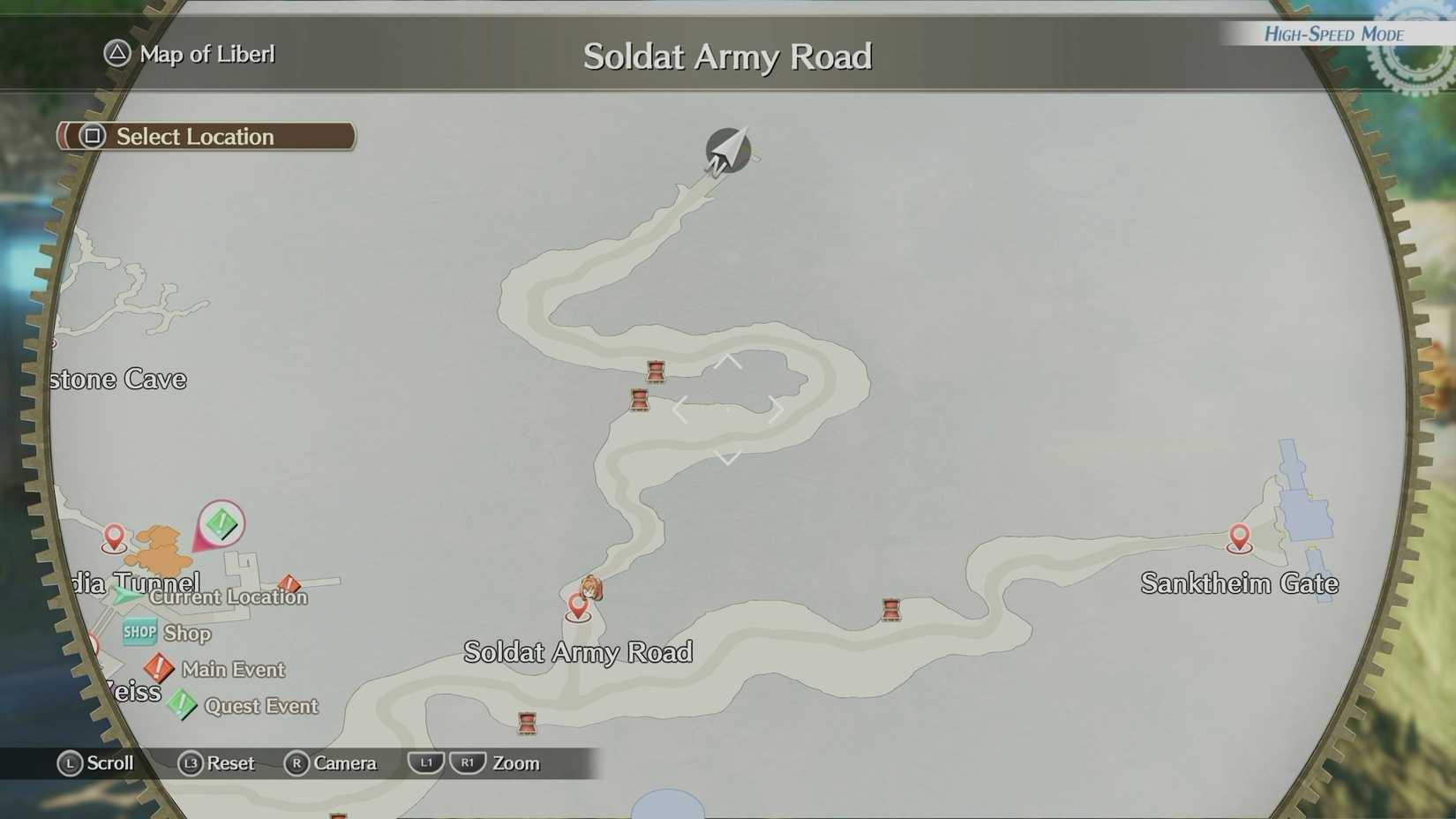Viewport: 1456px width, 819px height.
Task: Click the treasure chest at bottom road fork
Action: click(527, 723)
